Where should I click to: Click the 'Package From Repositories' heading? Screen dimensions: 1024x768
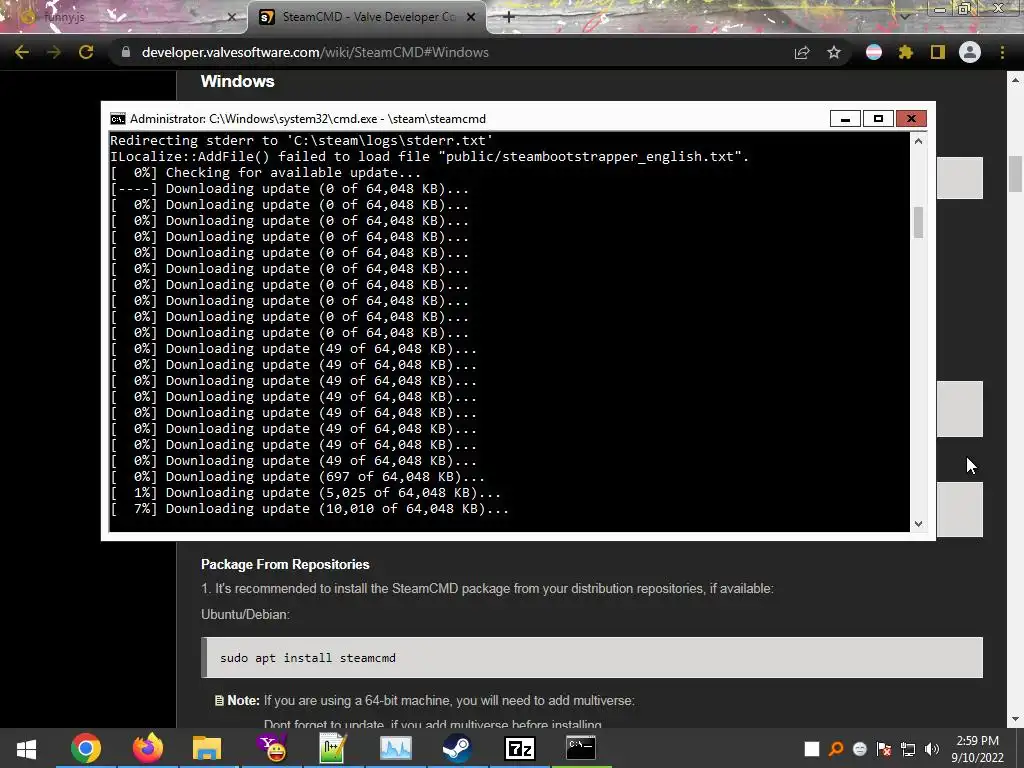click(x=285, y=564)
